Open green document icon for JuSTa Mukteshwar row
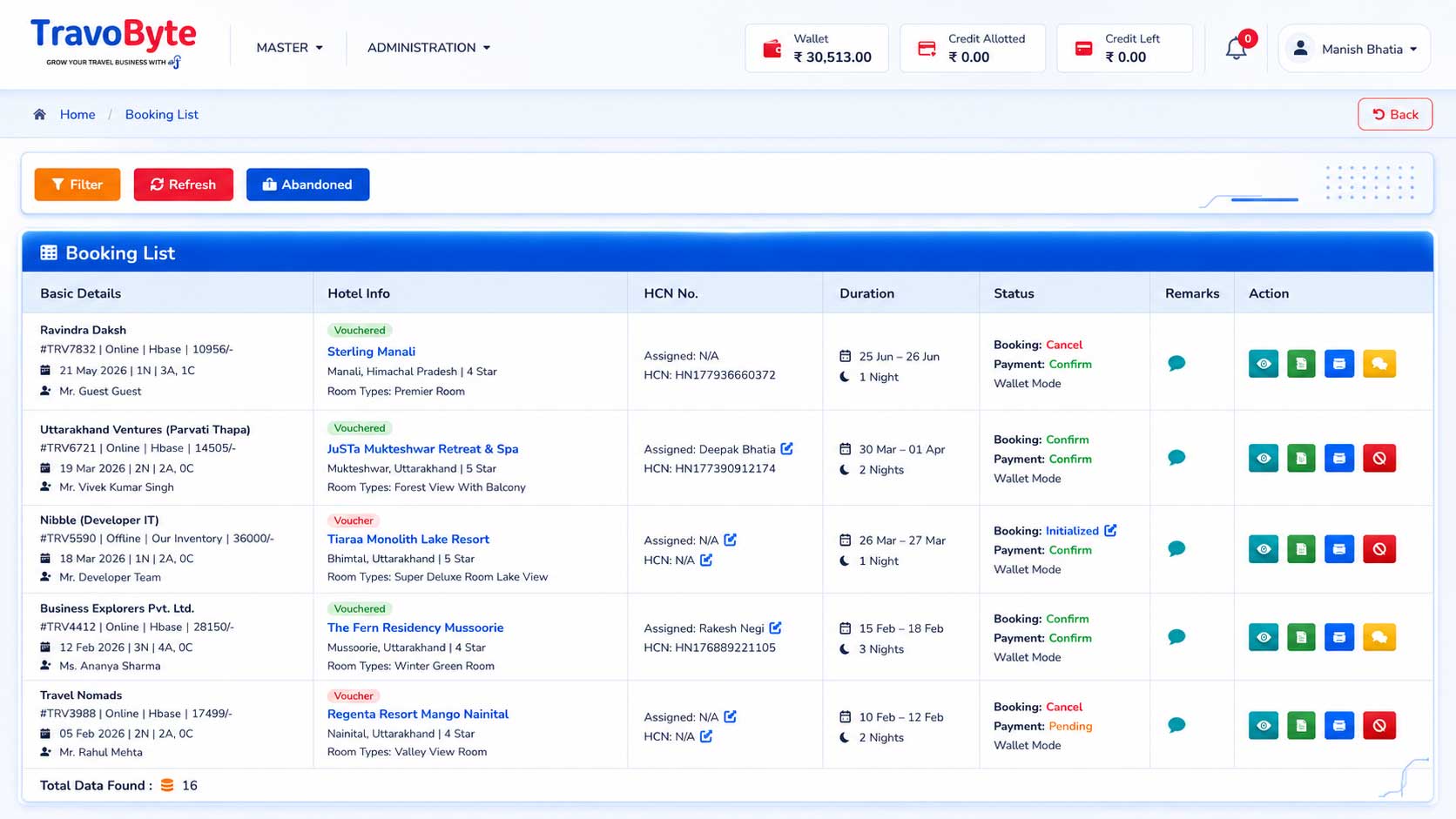The width and height of the screenshot is (1456, 819). [x=1301, y=458]
